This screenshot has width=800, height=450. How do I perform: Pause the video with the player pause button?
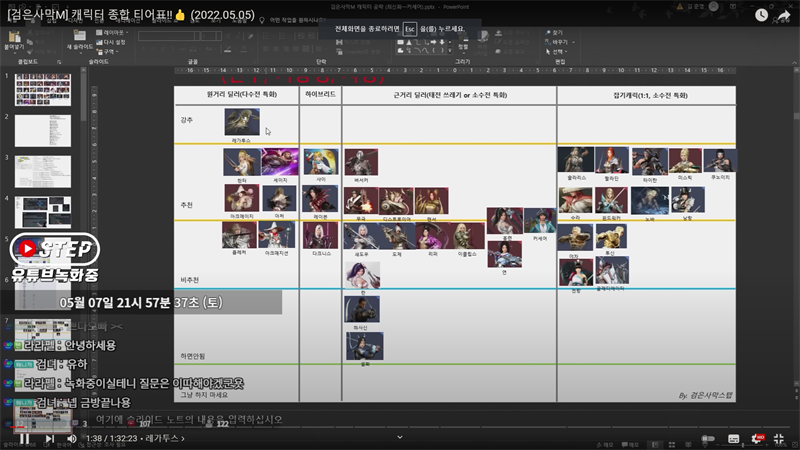(23, 438)
